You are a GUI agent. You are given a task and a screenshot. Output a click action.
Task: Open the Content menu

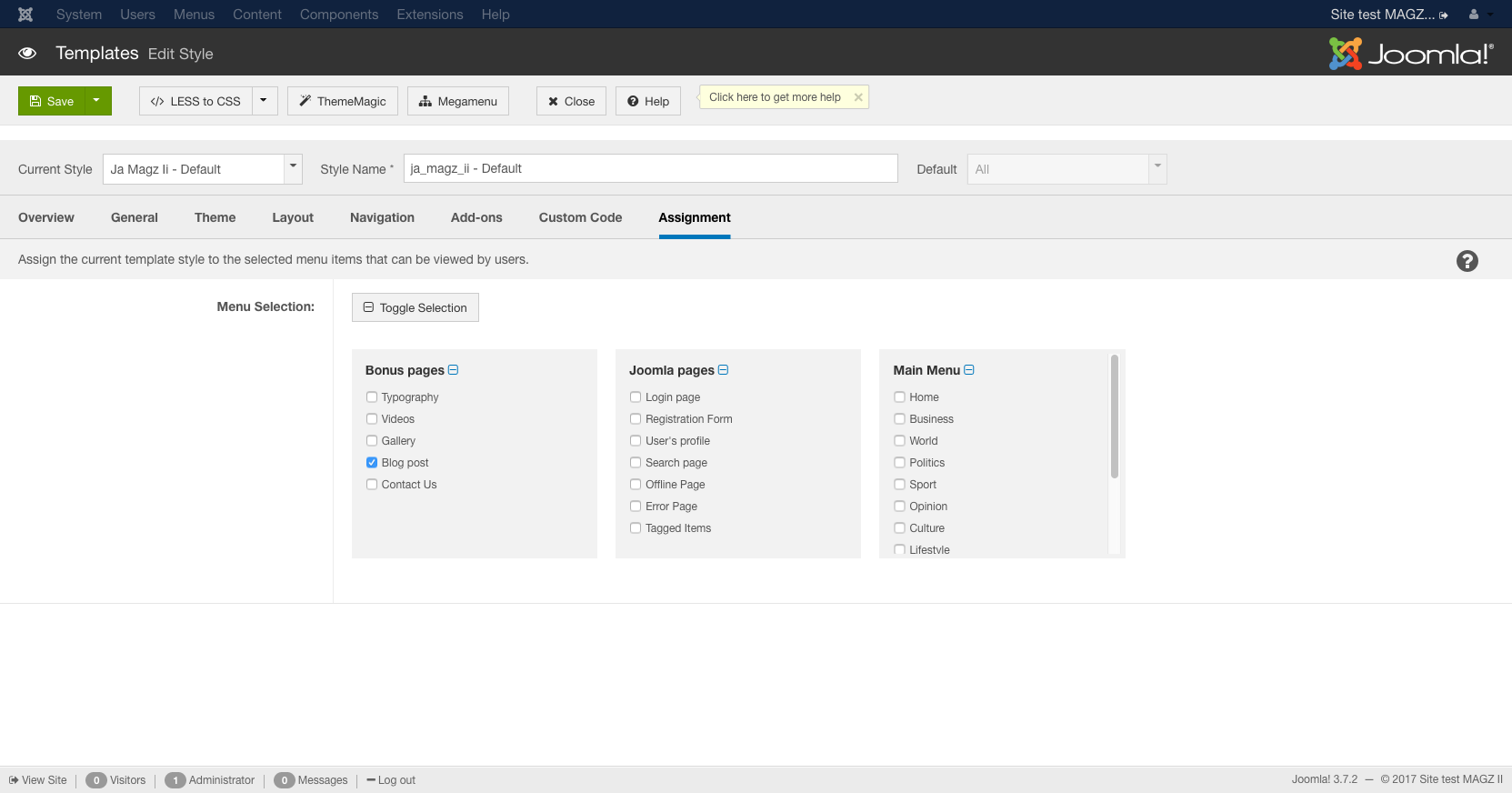(x=257, y=15)
